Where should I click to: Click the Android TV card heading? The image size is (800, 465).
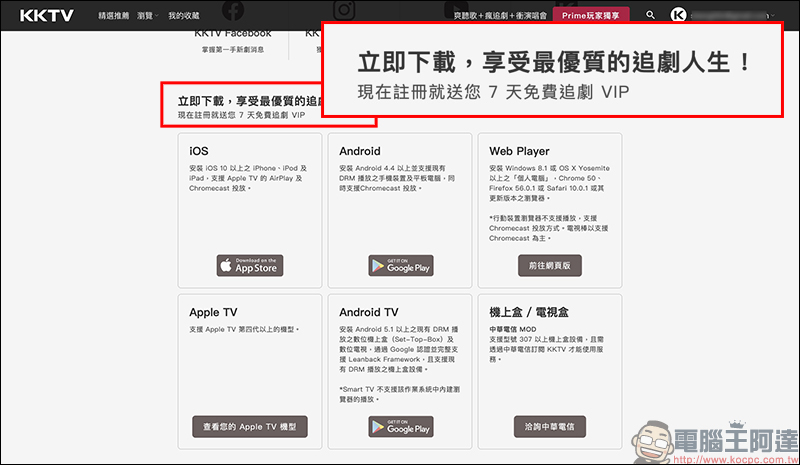pos(368,312)
